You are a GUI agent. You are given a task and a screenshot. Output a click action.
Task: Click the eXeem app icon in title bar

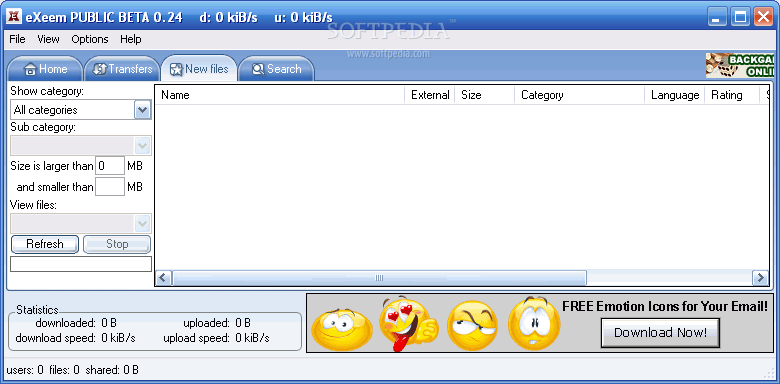14,17
